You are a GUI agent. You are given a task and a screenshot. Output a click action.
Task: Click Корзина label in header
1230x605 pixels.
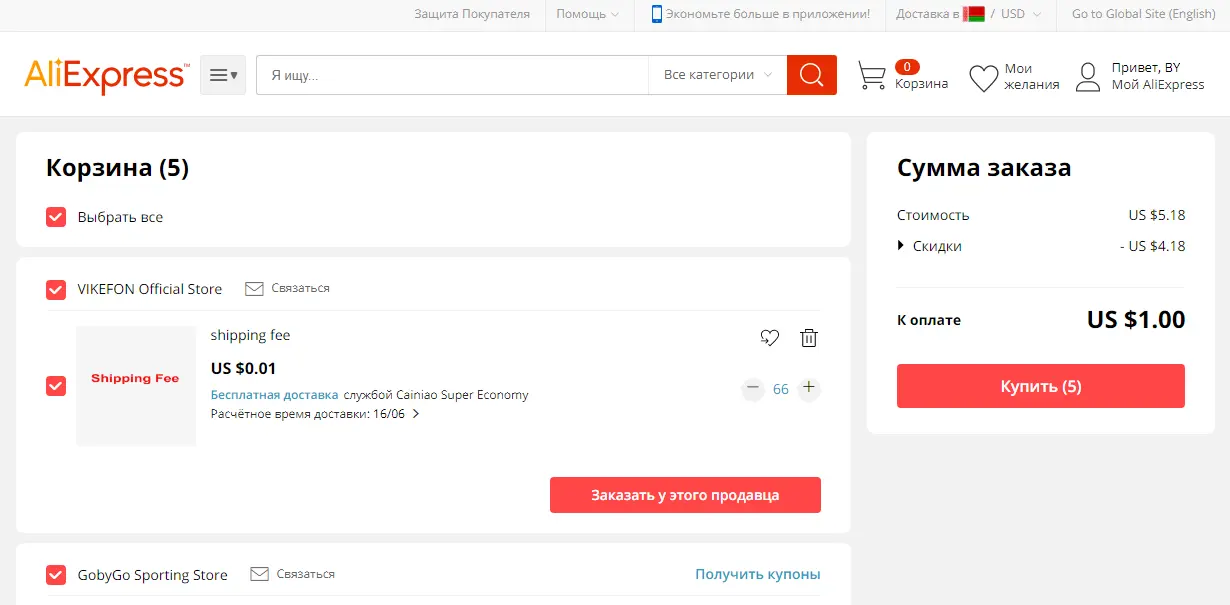tap(921, 84)
